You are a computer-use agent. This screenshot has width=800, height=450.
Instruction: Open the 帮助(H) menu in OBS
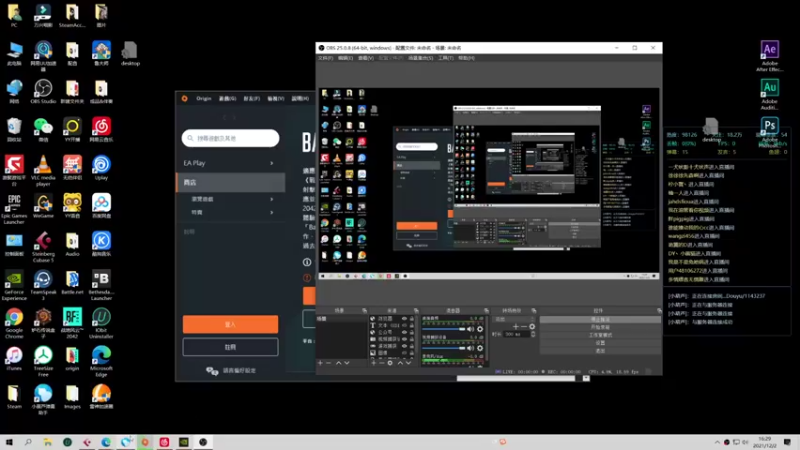pos(466,58)
